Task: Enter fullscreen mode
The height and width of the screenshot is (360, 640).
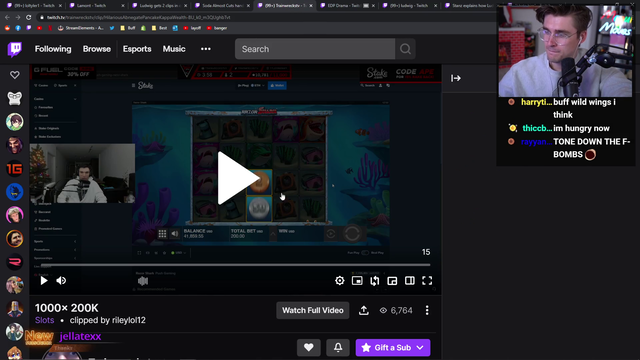Action: 427,280
